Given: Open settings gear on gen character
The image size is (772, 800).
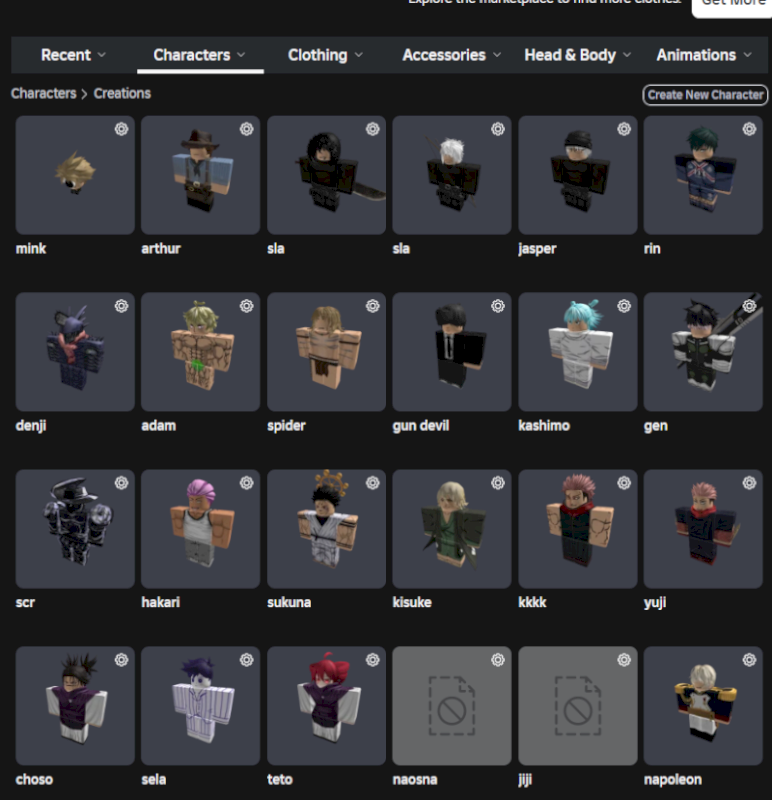Looking at the screenshot, I should 749,306.
